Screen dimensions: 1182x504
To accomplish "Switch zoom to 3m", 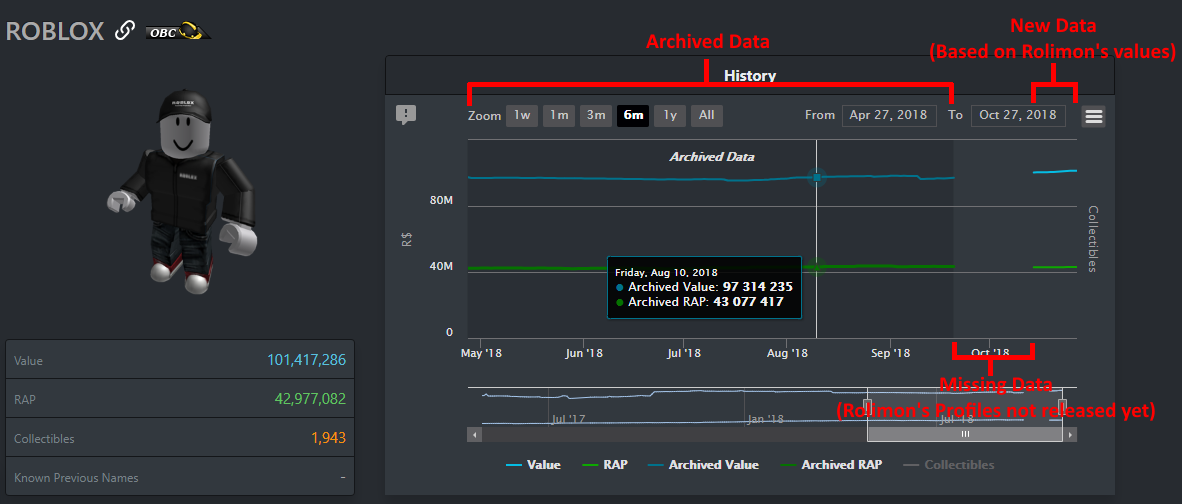I will pyautogui.click(x=596, y=116).
